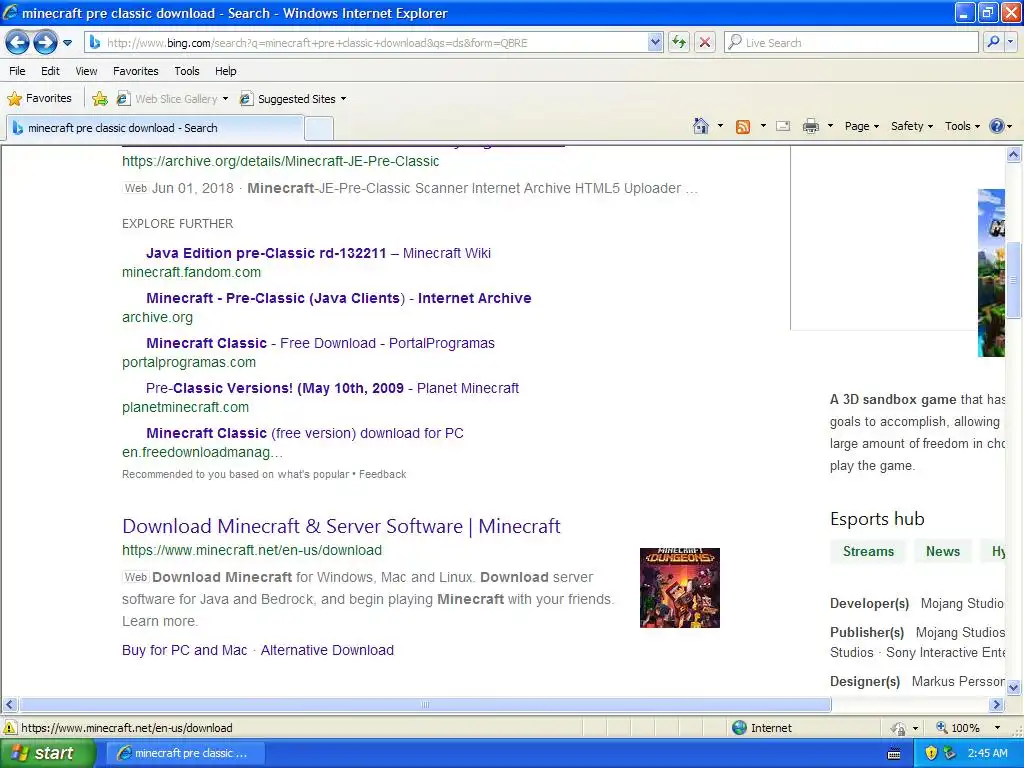Open the Favorites star button panel
The height and width of the screenshot is (768, 1024).
point(39,99)
